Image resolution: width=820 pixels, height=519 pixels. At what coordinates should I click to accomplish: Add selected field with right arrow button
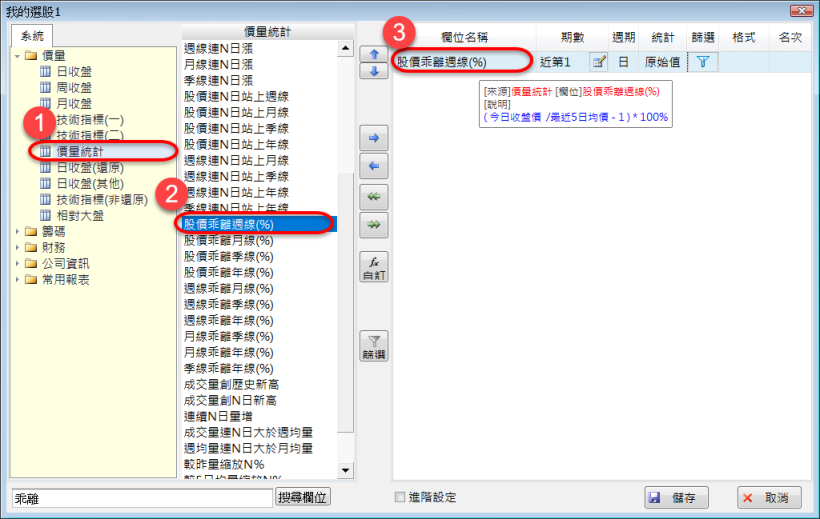tap(374, 138)
